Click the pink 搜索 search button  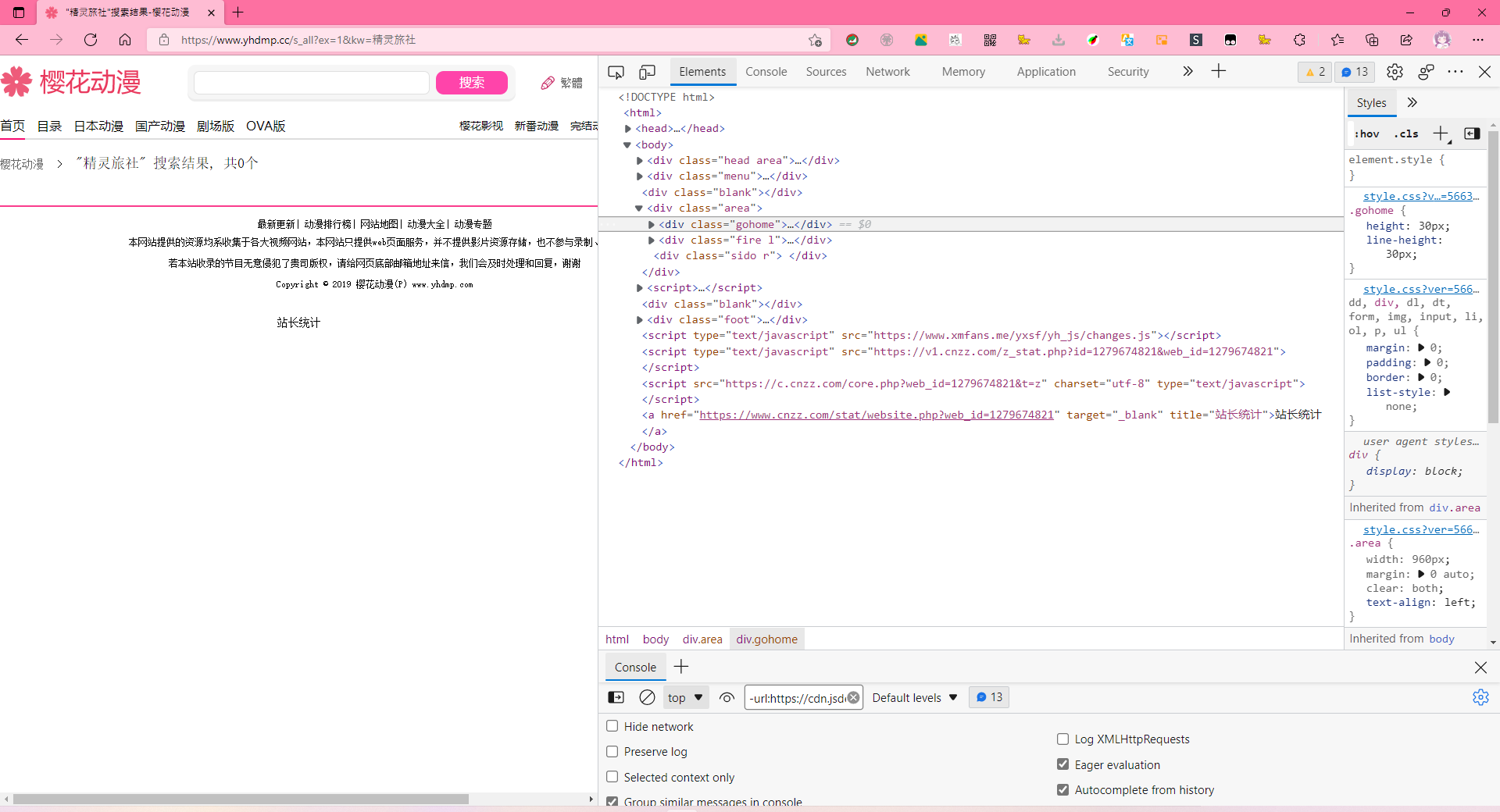[x=472, y=83]
